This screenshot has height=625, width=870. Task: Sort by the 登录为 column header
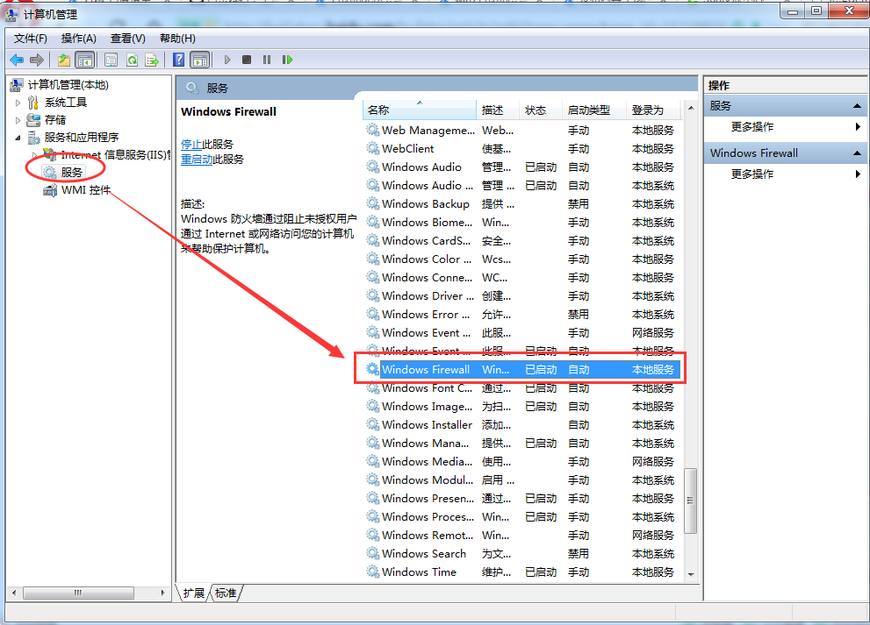[655, 110]
